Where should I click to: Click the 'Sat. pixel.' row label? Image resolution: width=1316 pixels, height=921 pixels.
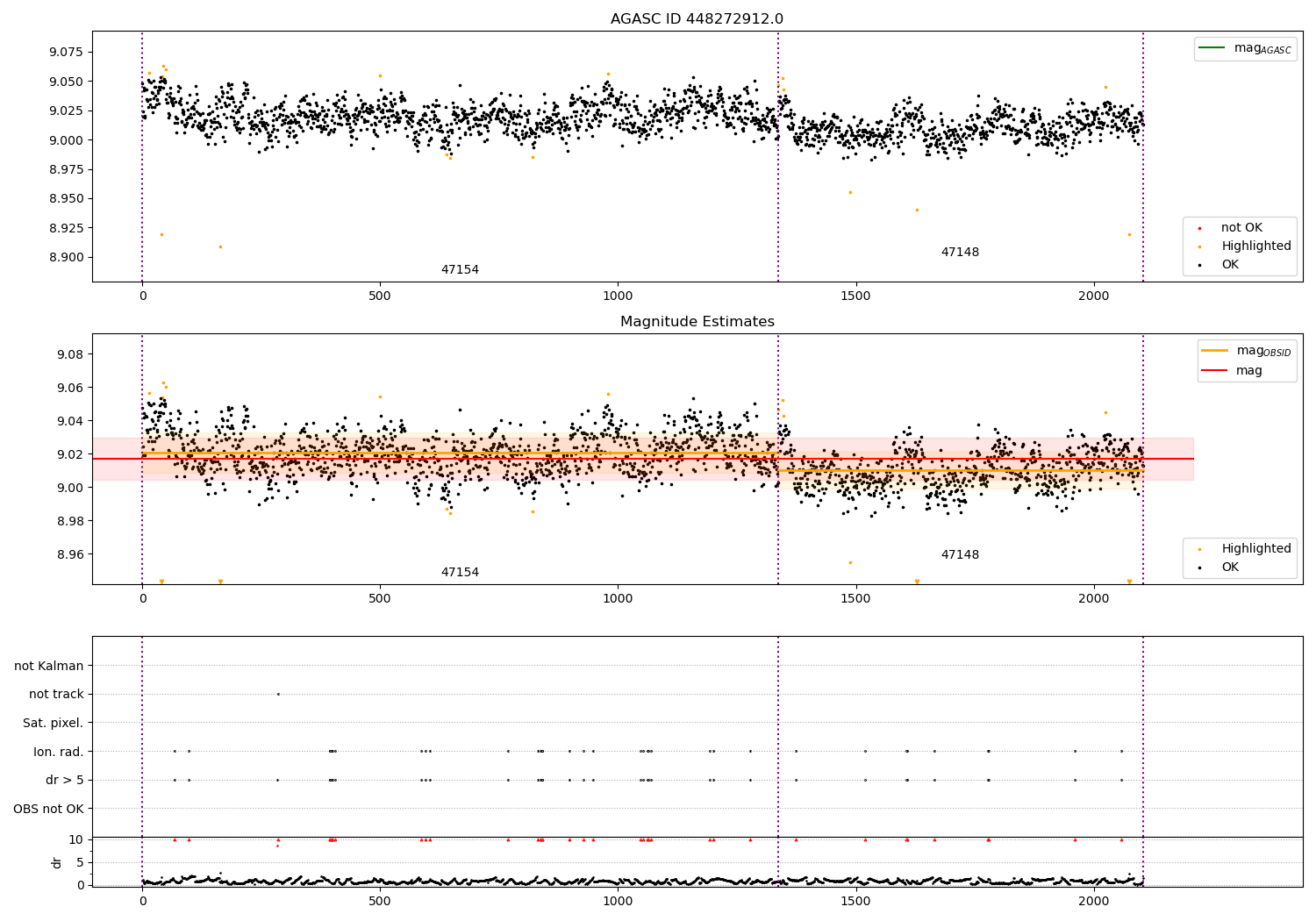[54, 723]
